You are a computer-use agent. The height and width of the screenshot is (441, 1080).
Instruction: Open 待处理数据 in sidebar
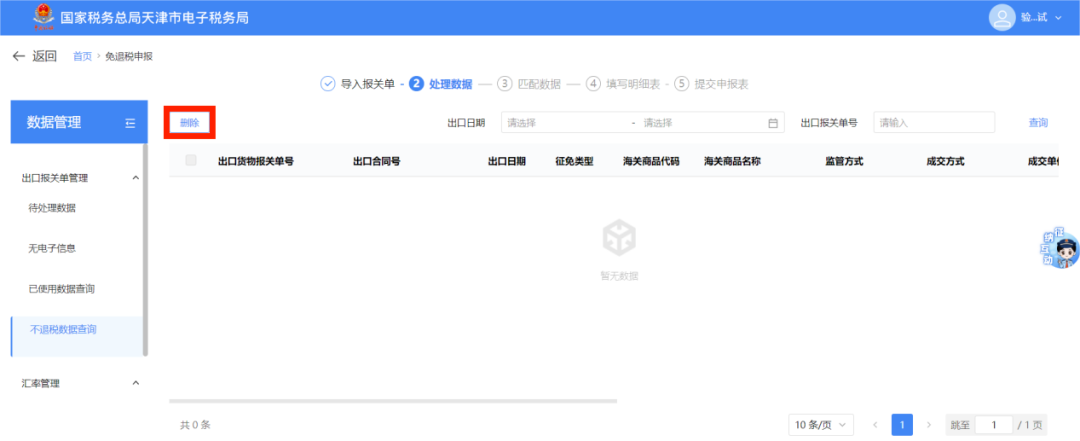[x=52, y=208]
